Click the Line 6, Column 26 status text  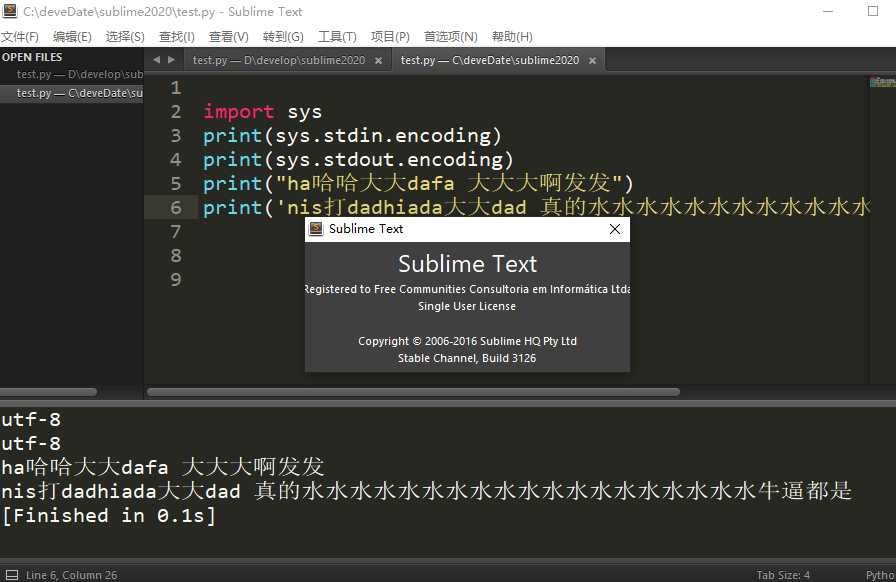[71, 575]
